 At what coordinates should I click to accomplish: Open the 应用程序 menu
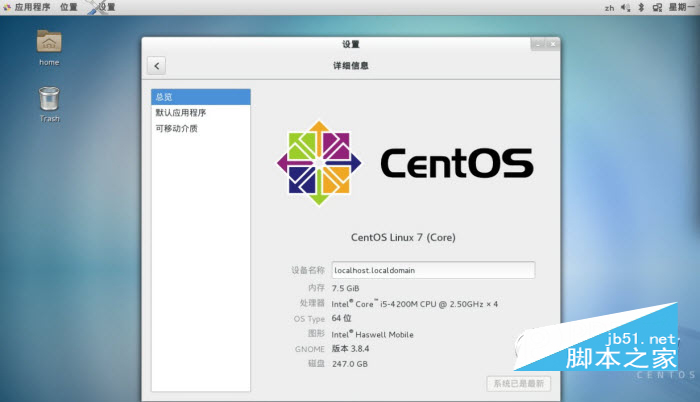27,7
